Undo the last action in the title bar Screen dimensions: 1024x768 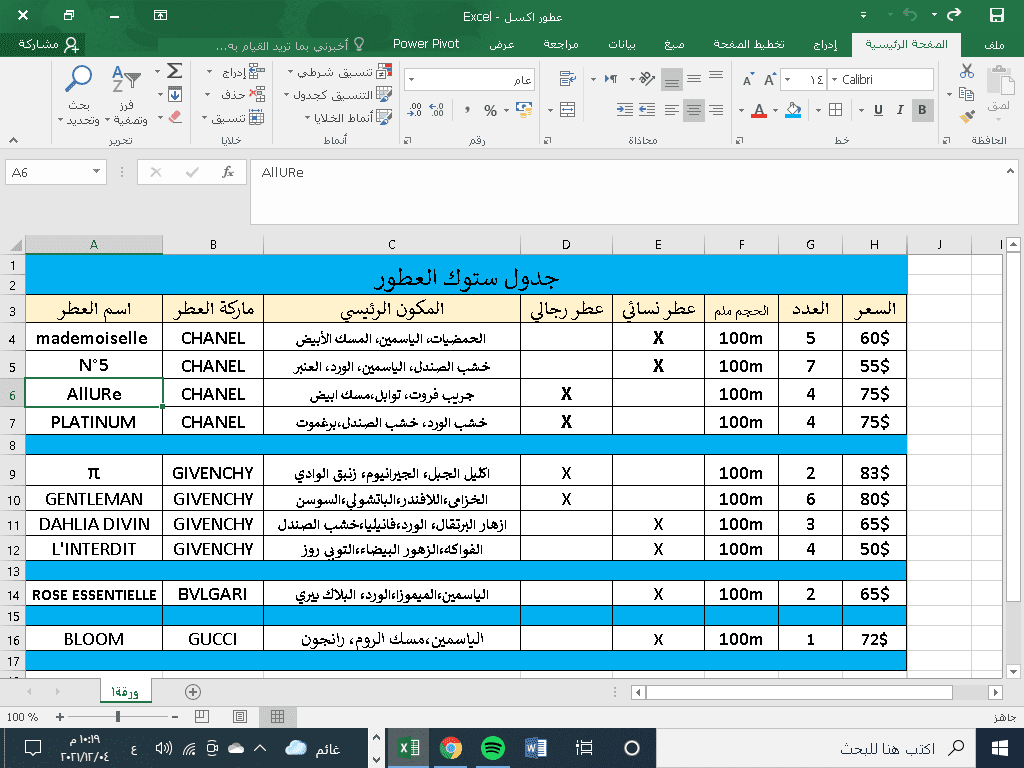(x=910, y=15)
